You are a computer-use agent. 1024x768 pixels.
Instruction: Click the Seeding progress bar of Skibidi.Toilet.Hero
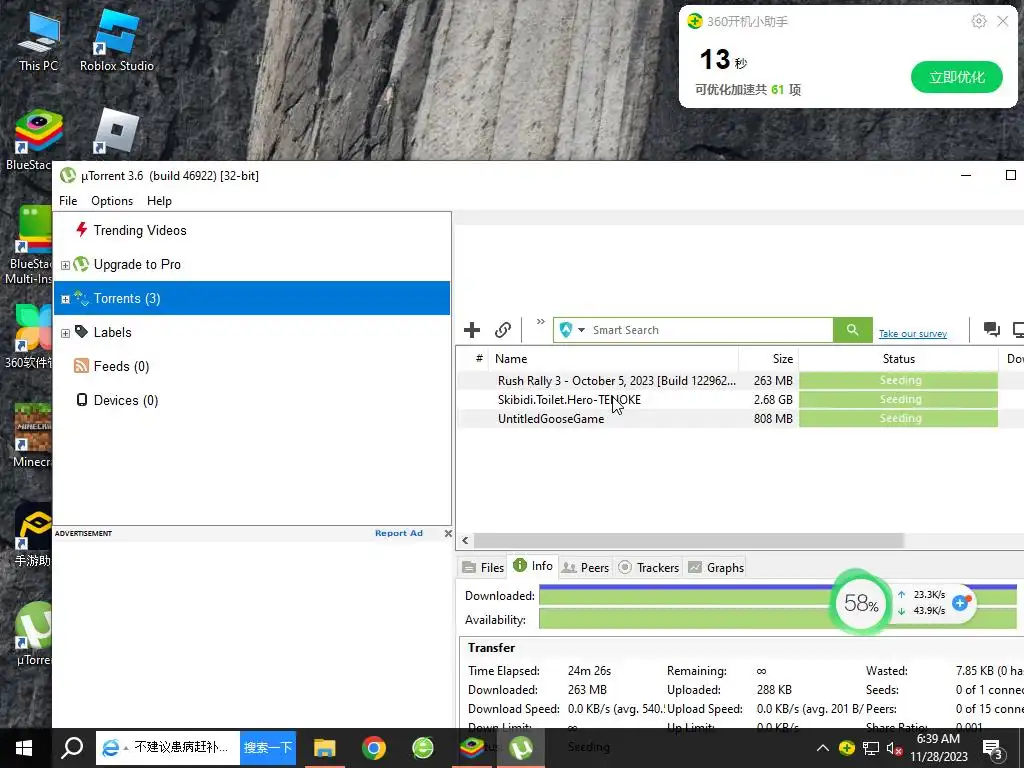pos(899,400)
